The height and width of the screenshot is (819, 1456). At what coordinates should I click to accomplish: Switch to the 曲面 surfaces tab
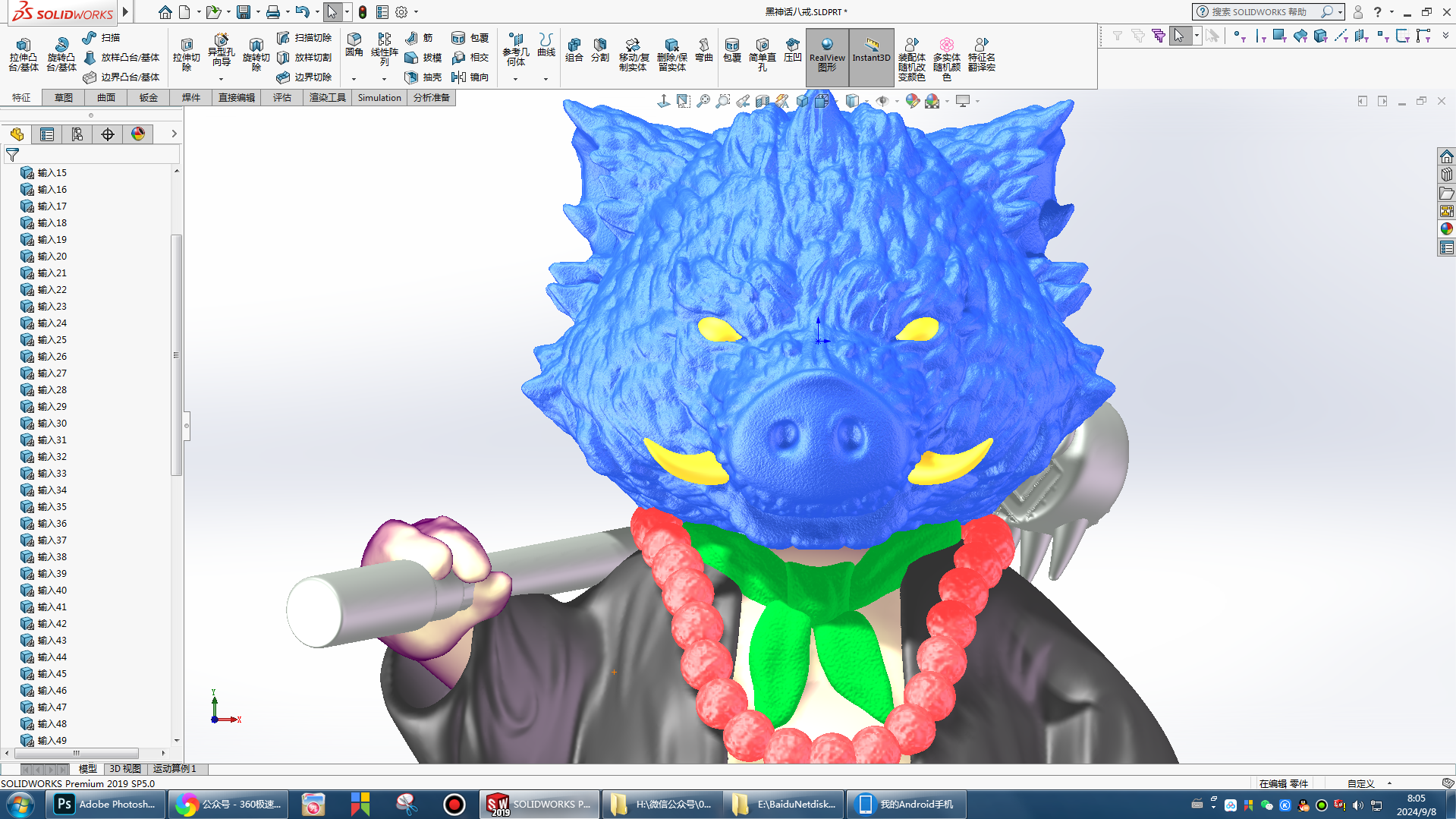pyautogui.click(x=106, y=98)
